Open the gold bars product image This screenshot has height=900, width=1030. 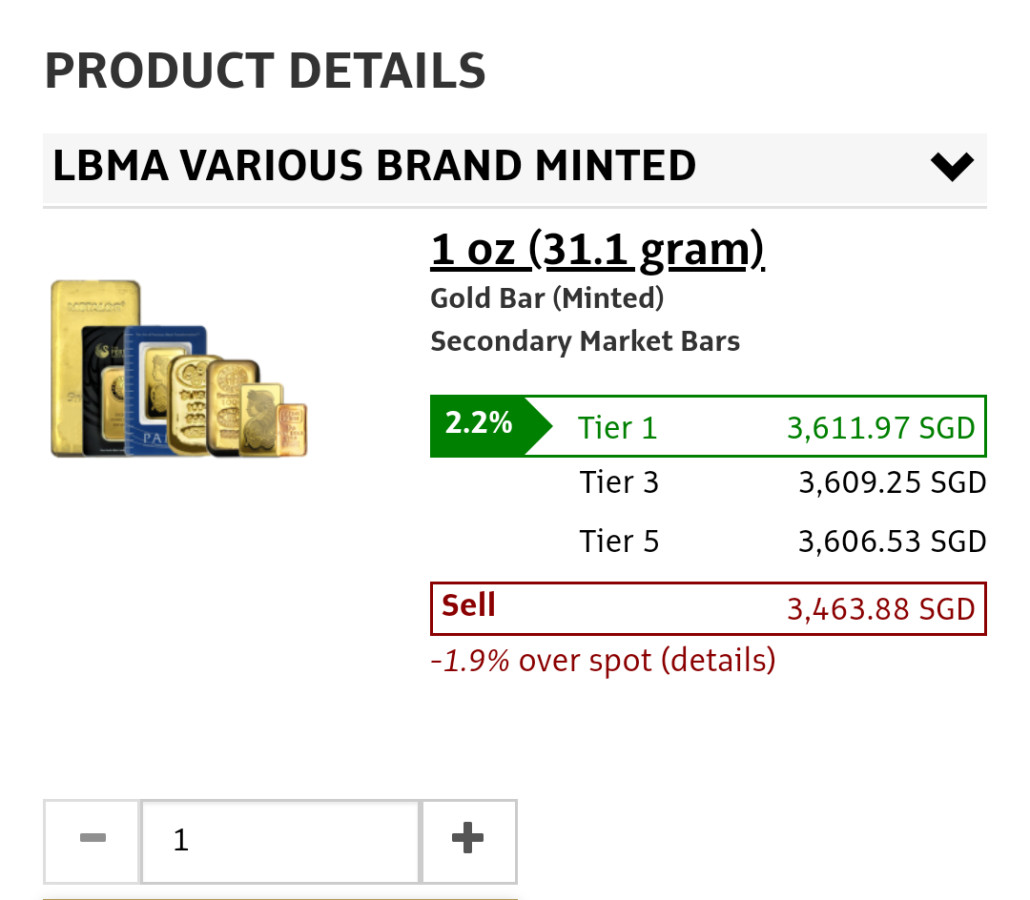[x=178, y=370]
